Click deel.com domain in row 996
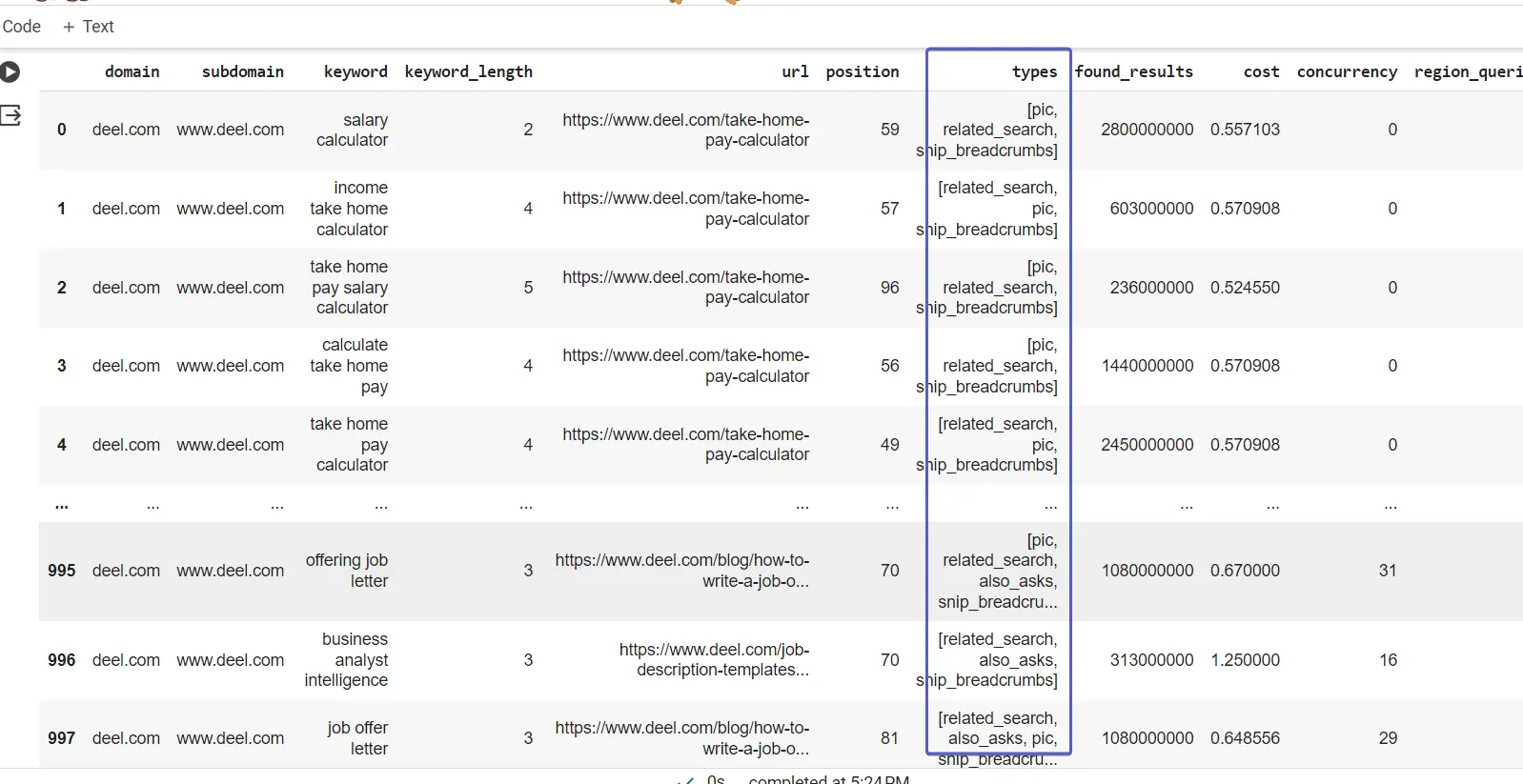 126,660
